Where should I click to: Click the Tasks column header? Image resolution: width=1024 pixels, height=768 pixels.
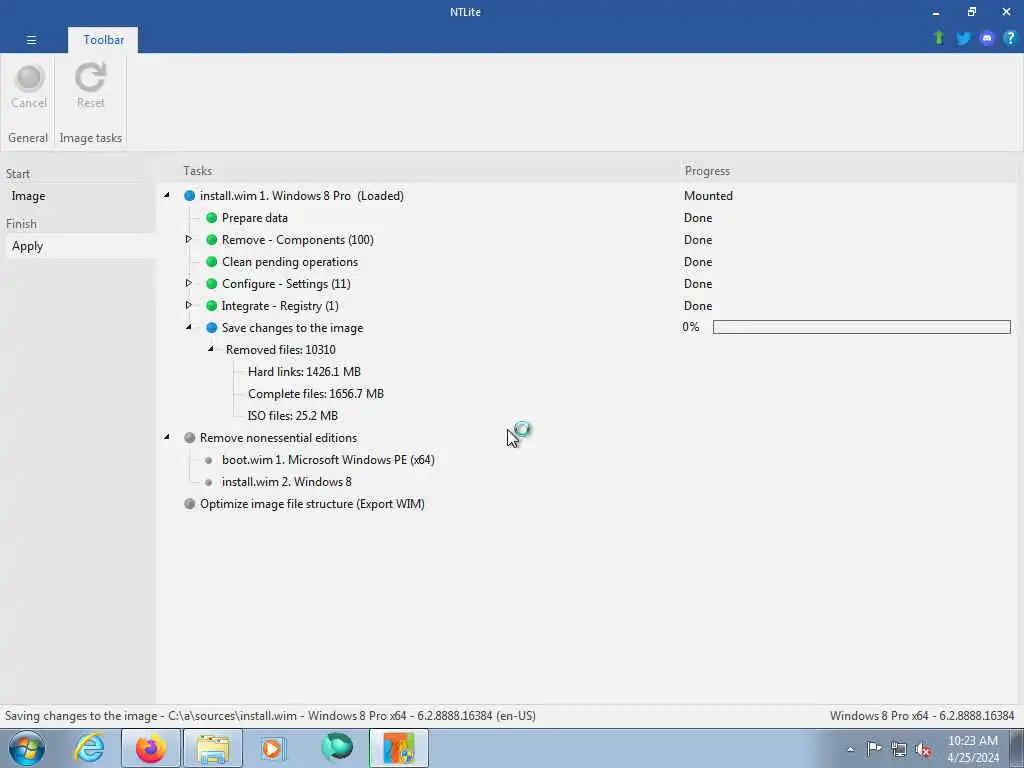coord(198,171)
